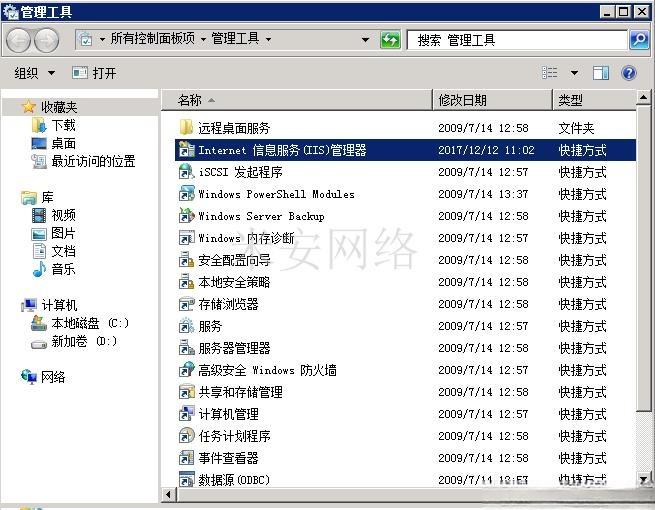
Task: Select the 服务器管理器 icon
Action: [x=186, y=348]
